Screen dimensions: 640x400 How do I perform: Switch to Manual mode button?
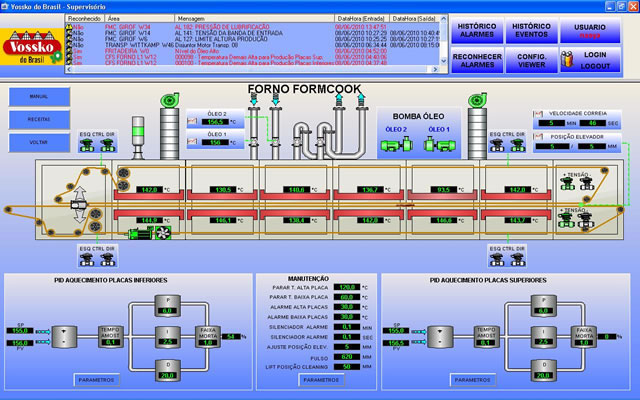tap(39, 97)
